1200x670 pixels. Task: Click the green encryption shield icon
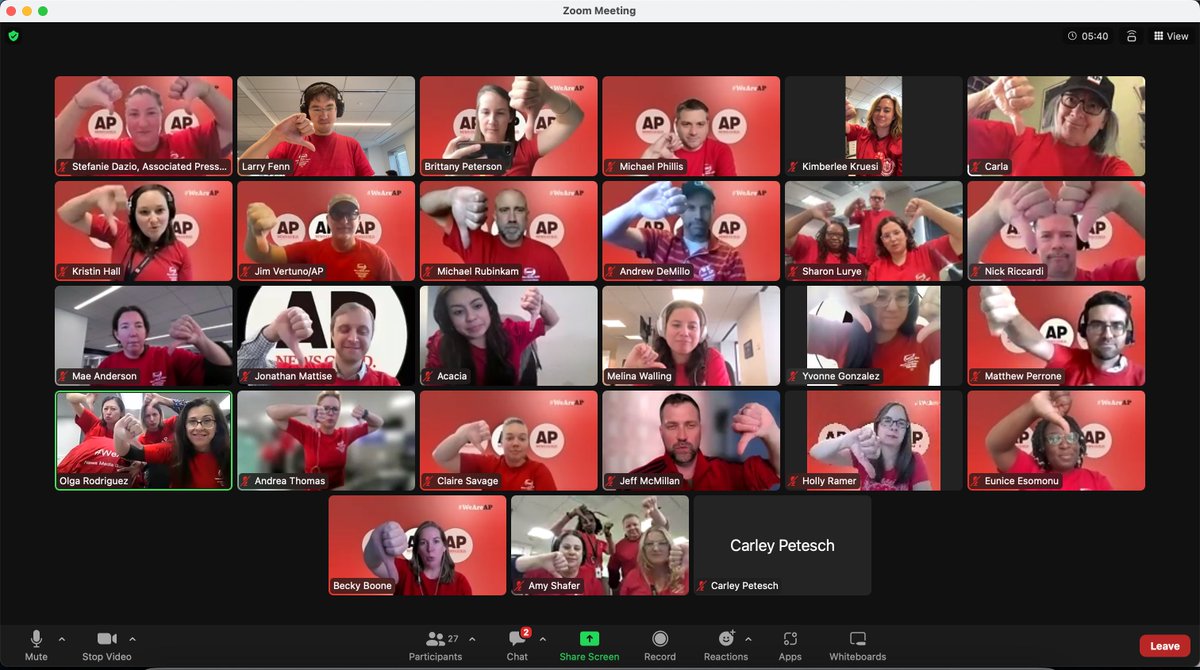(x=13, y=36)
